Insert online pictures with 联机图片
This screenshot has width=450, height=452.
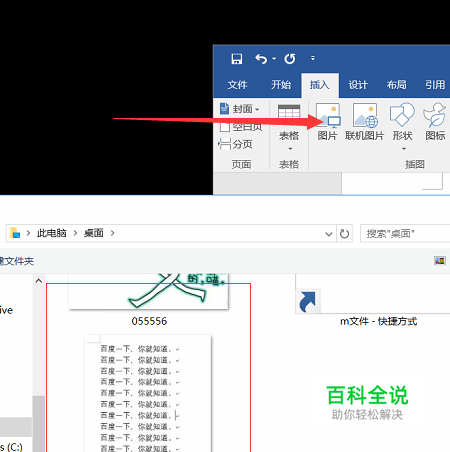pyautogui.click(x=365, y=122)
